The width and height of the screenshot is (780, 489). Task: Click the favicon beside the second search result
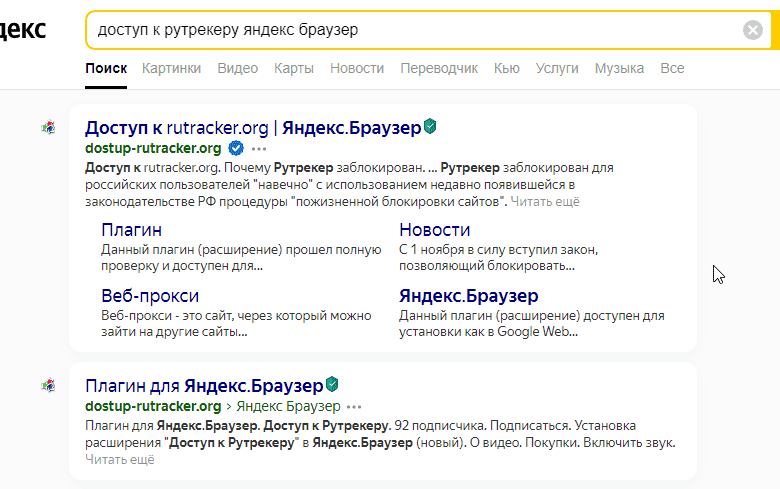[x=48, y=385]
